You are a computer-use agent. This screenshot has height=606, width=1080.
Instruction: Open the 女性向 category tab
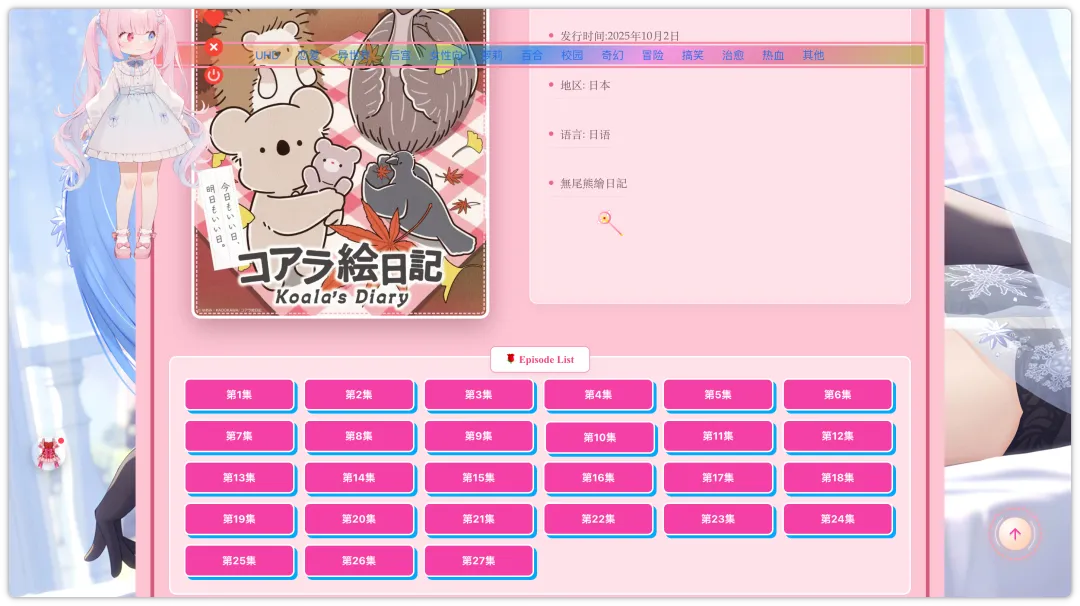(446, 55)
